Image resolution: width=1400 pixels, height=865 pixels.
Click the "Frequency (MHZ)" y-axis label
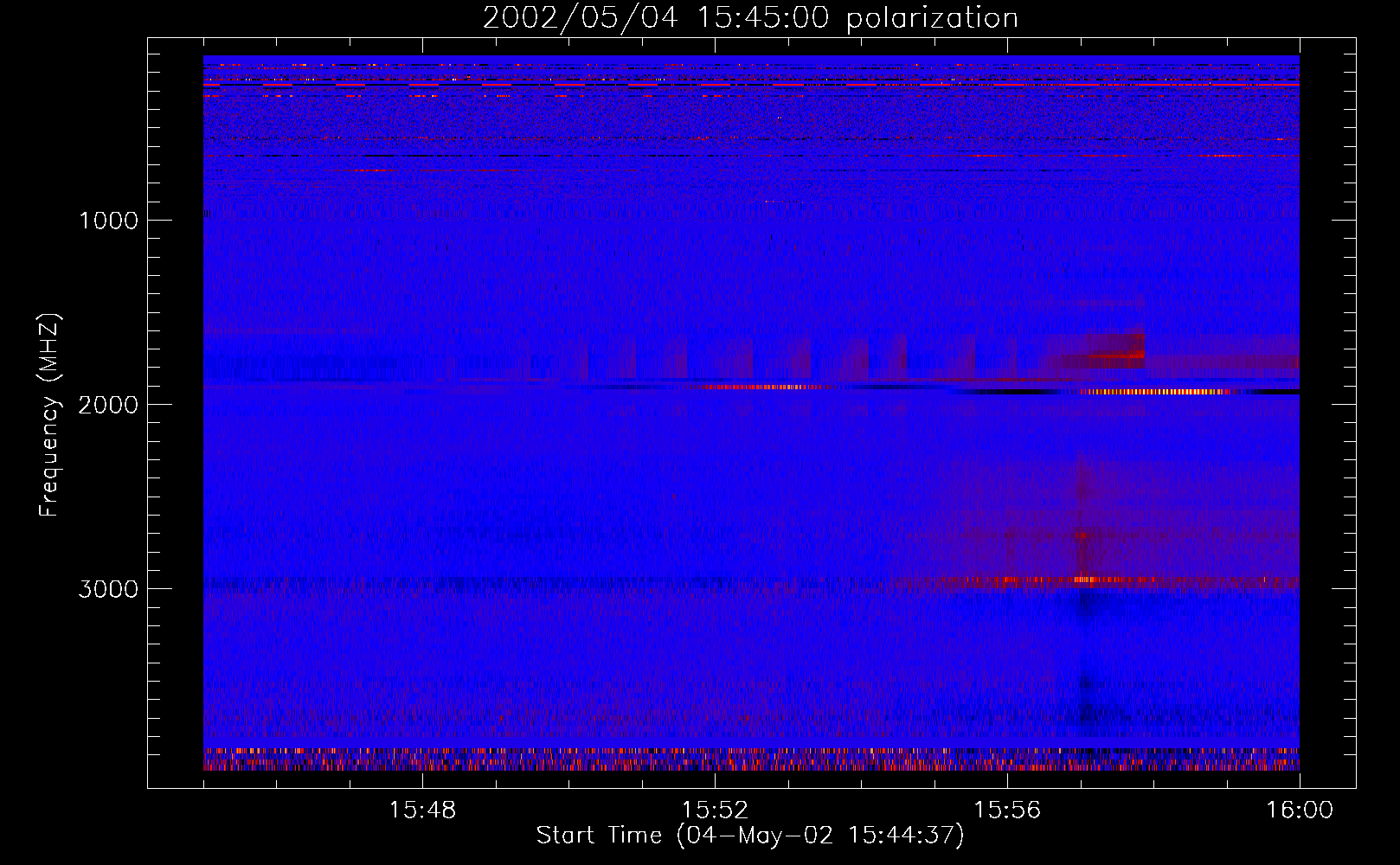(x=49, y=415)
